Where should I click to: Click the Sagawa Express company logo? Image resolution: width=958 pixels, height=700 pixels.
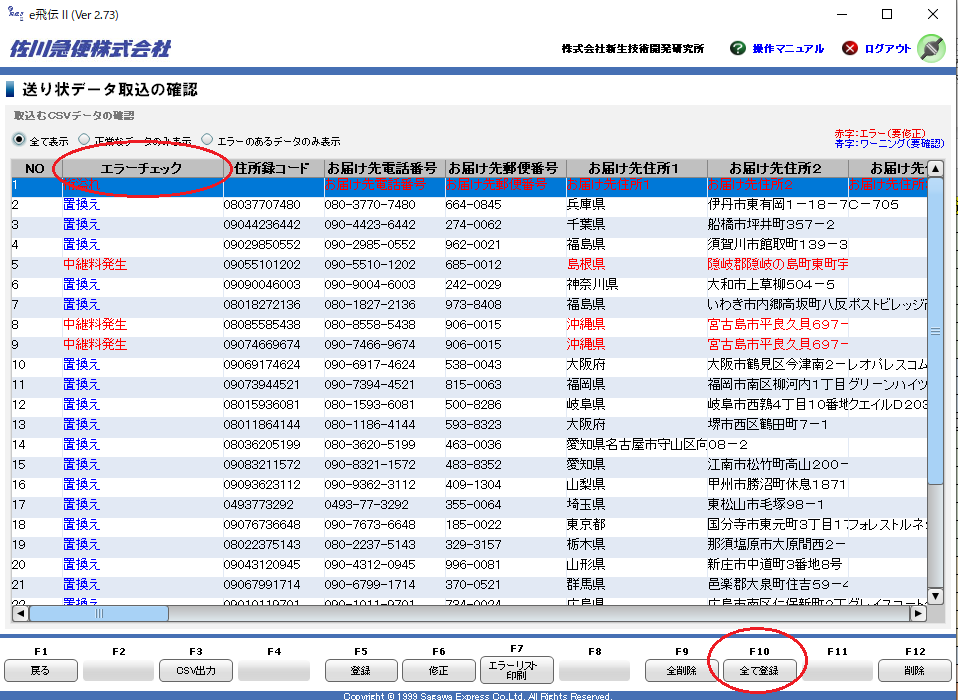click(x=90, y=49)
